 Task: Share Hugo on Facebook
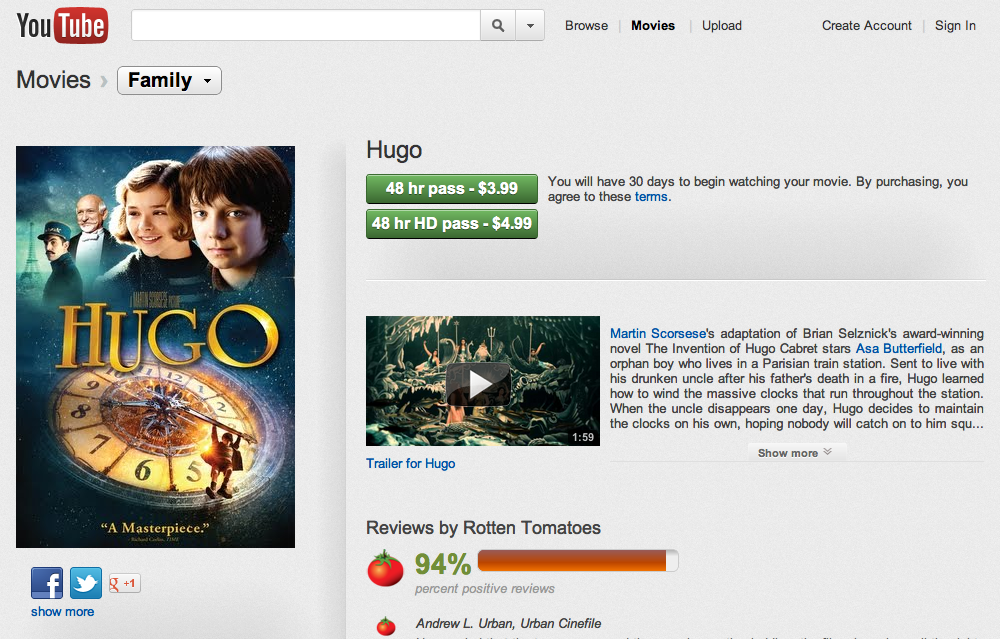pyautogui.click(x=47, y=583)
